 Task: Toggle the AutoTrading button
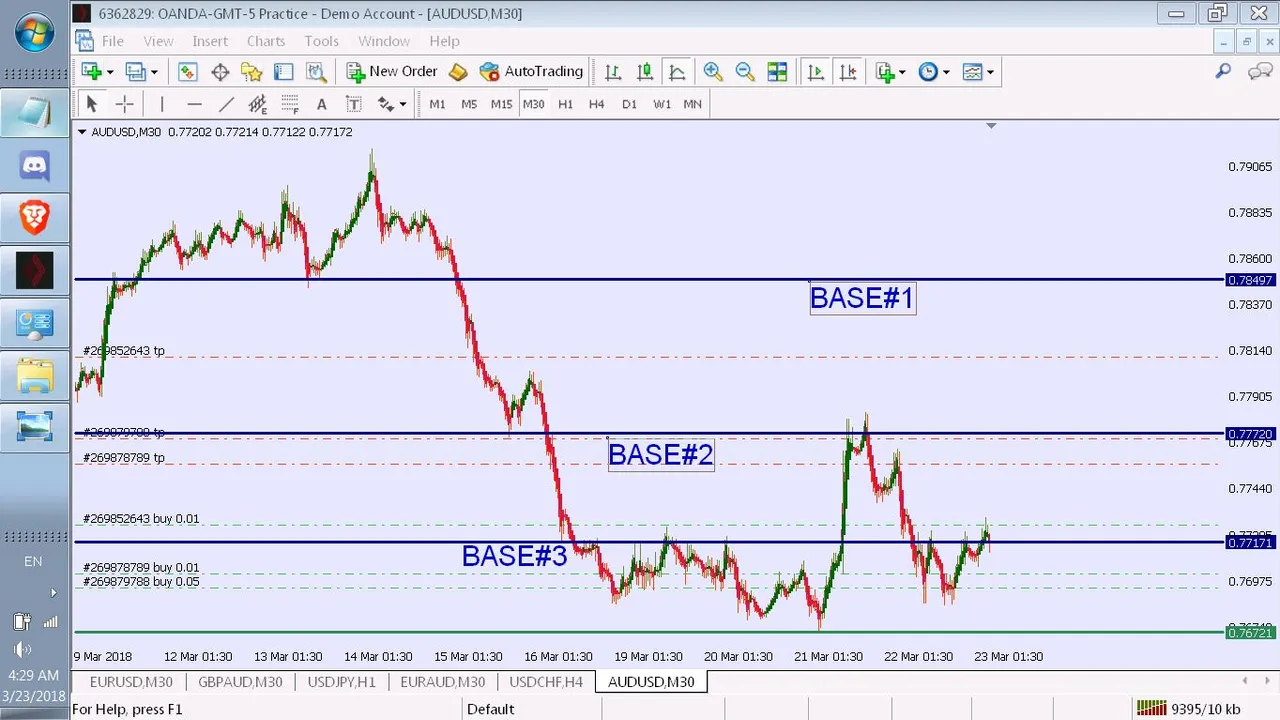tap(531, 71)
